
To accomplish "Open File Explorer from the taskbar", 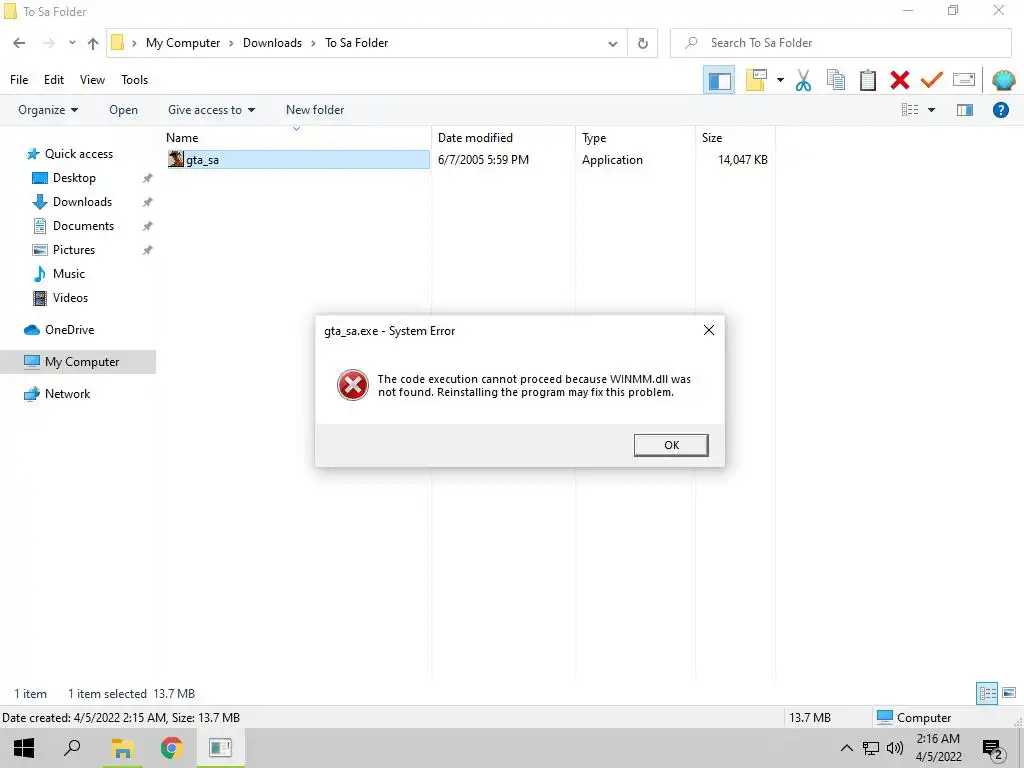I will coord(122,748).
